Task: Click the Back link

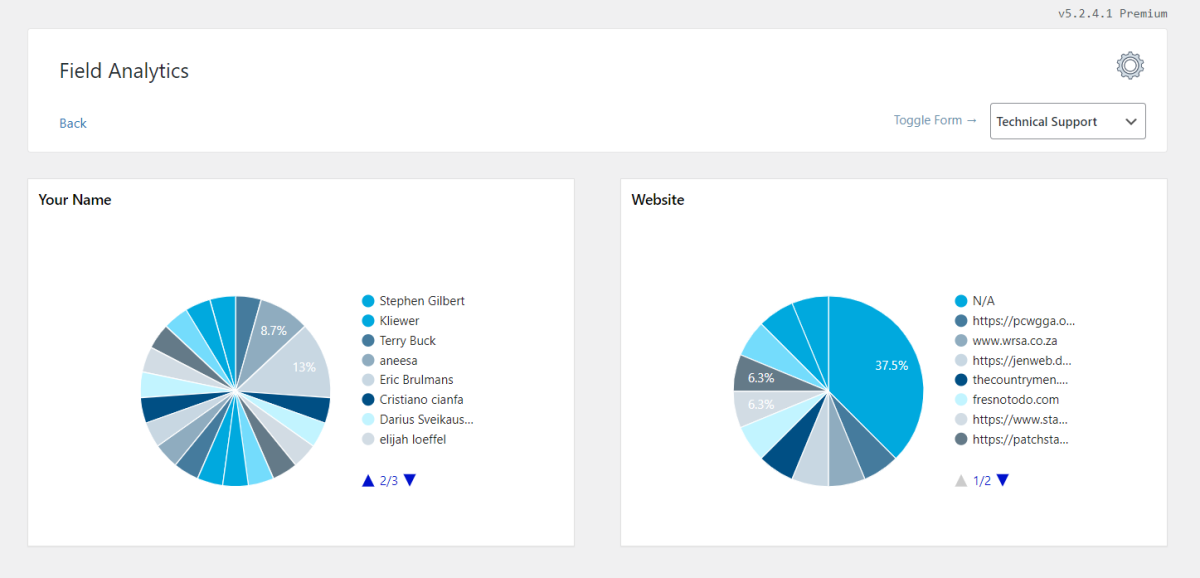Action: coord(73,123)
